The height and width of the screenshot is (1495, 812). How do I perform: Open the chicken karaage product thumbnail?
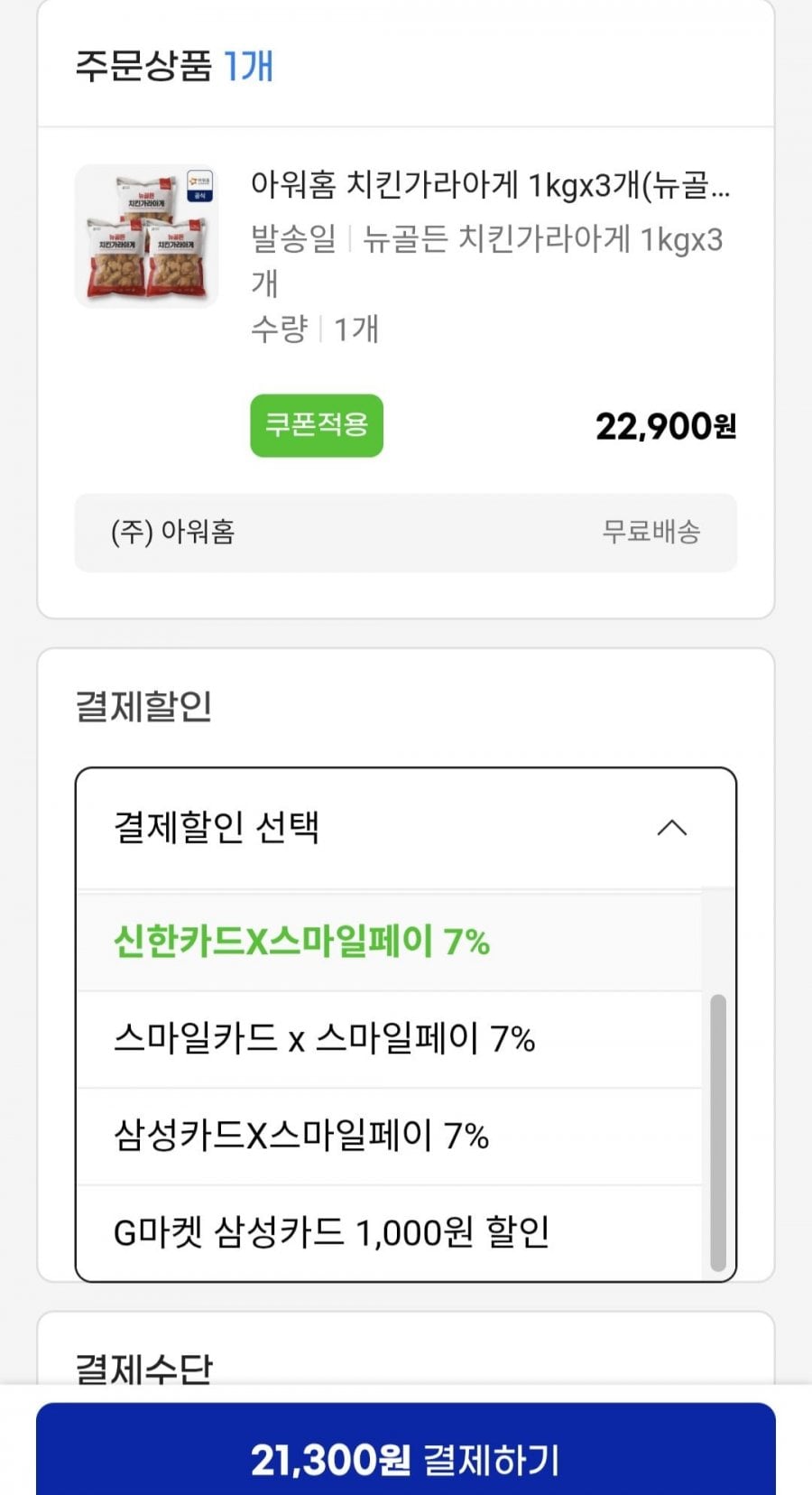[x=147, y=237]
